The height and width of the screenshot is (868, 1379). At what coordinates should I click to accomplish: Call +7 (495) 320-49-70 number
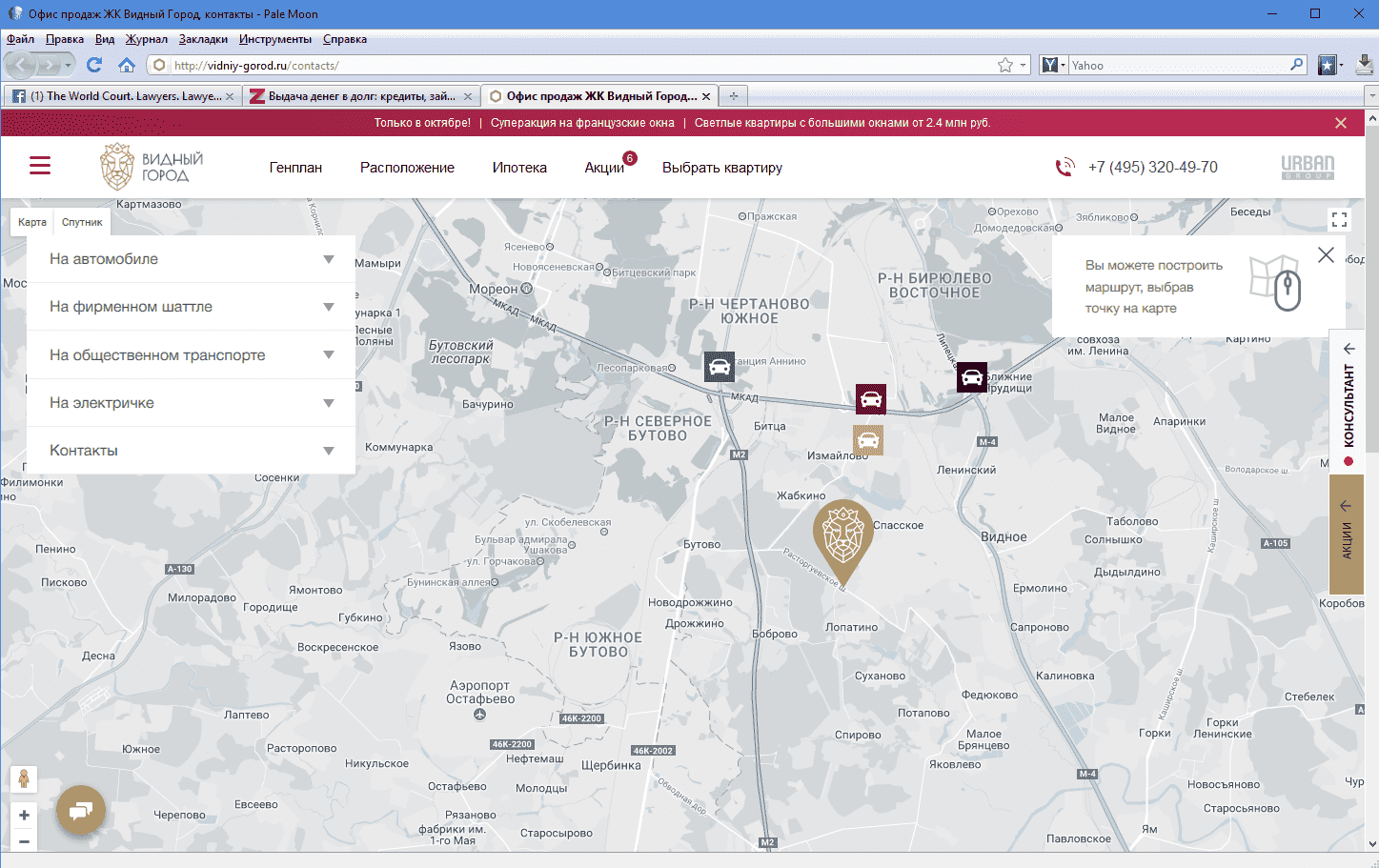[1153, 168]
